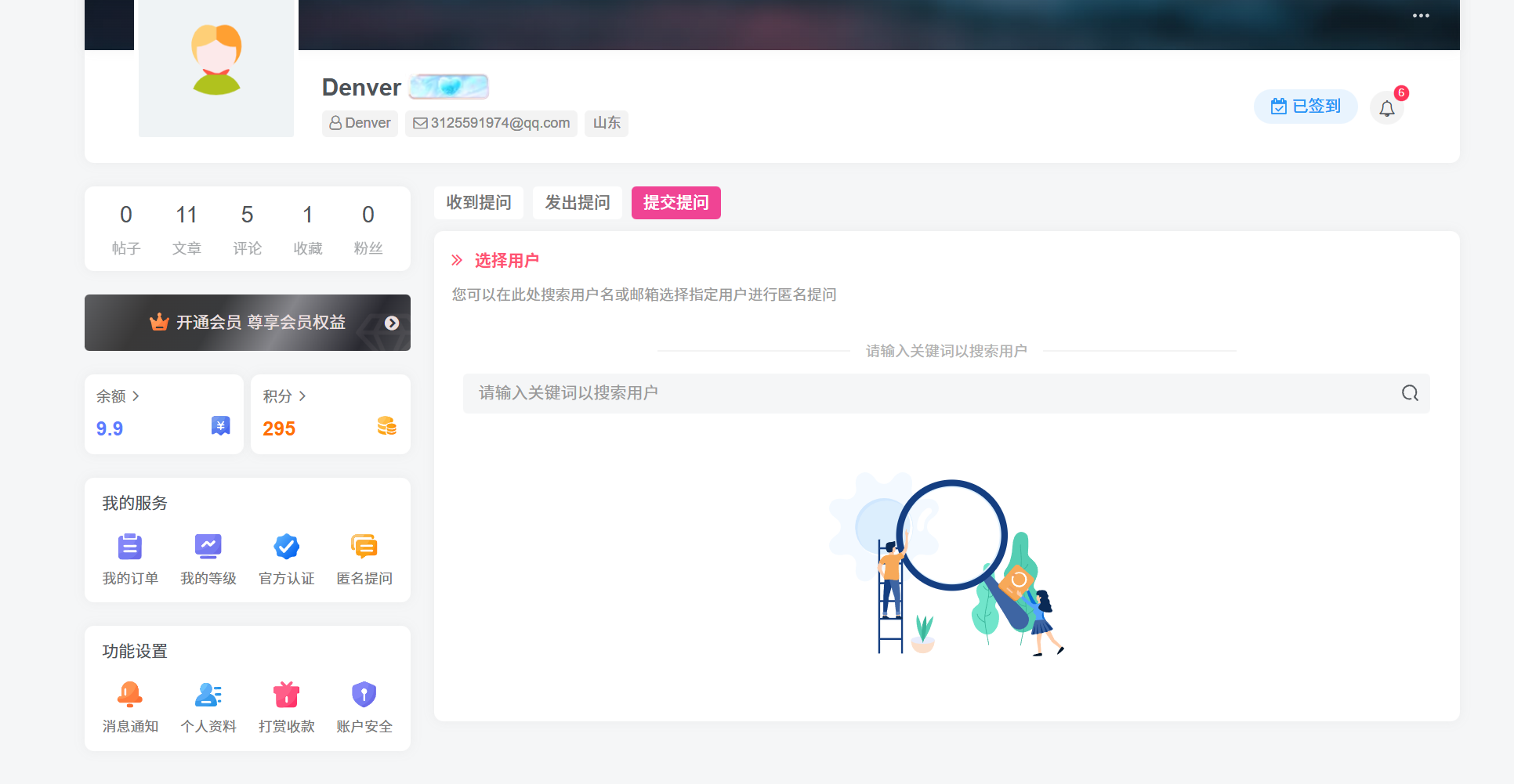This screenshot has width=1514, height=784.
Task: Click the notification bell with badge 6
Action: coord(1387,108)
